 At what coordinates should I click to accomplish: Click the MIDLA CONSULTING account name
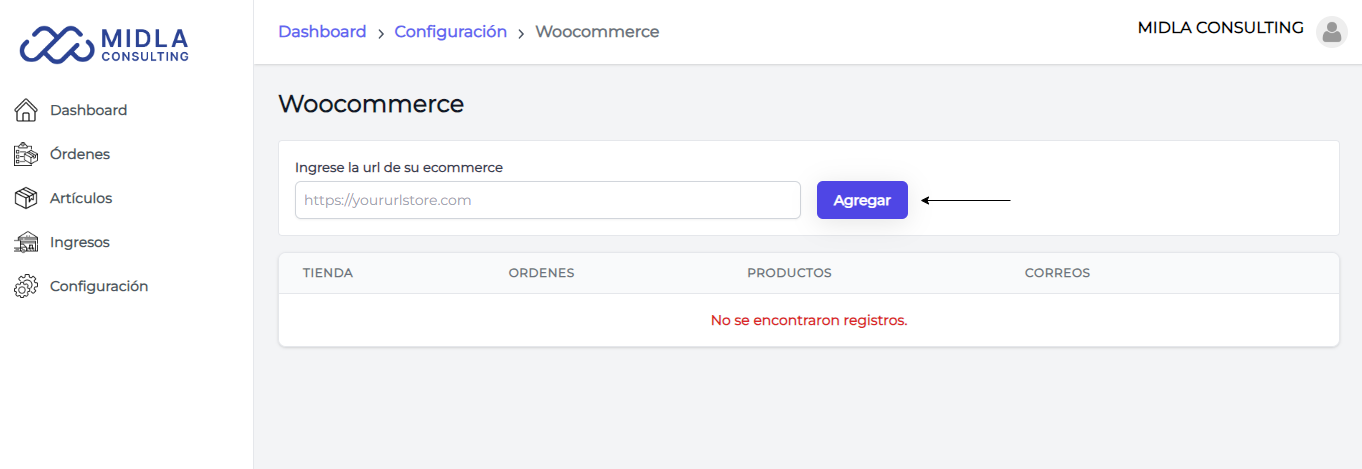click(x=1221, y=28)
